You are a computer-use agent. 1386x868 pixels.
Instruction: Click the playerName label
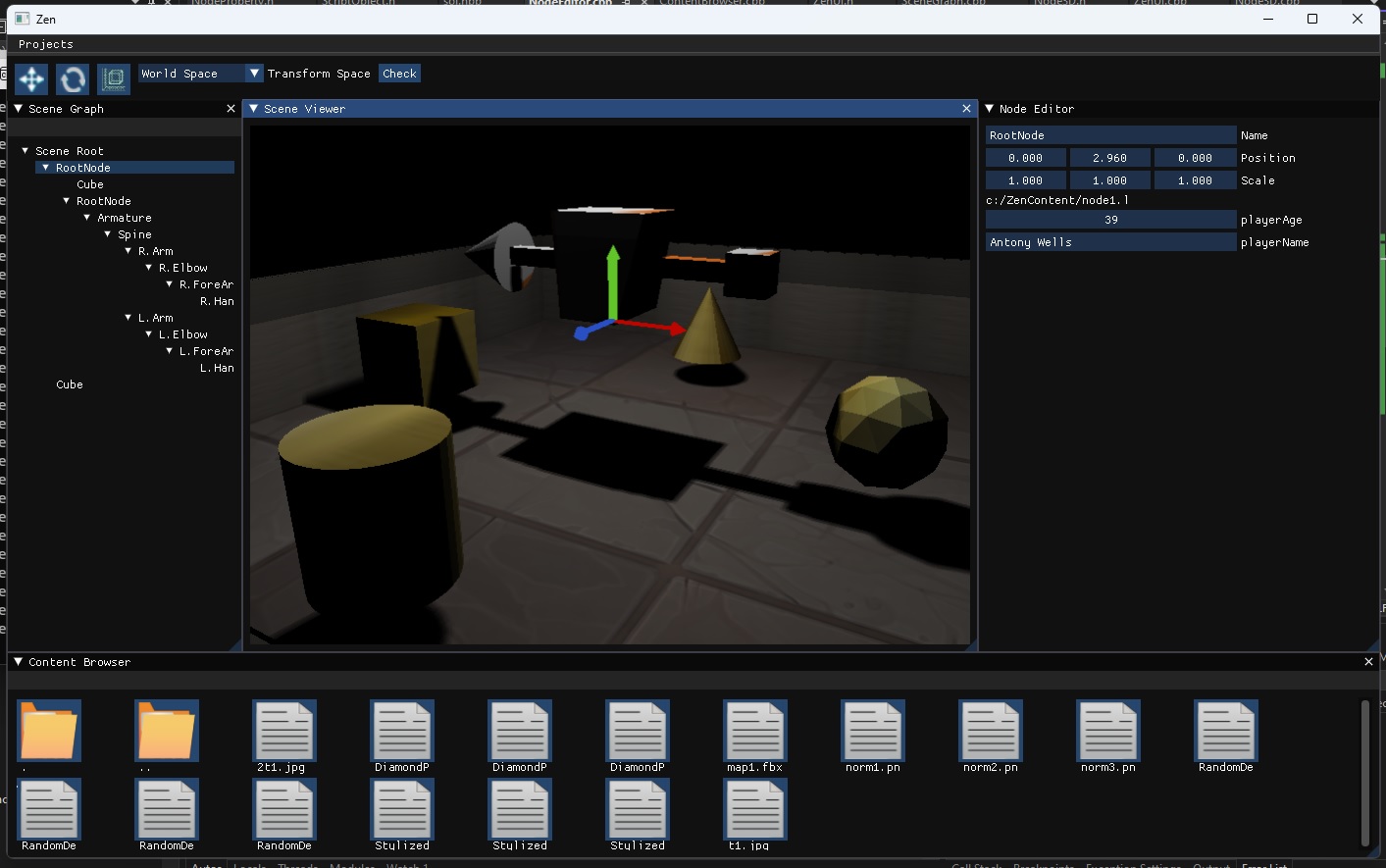pyautogui.click(x=1275, y=242)
